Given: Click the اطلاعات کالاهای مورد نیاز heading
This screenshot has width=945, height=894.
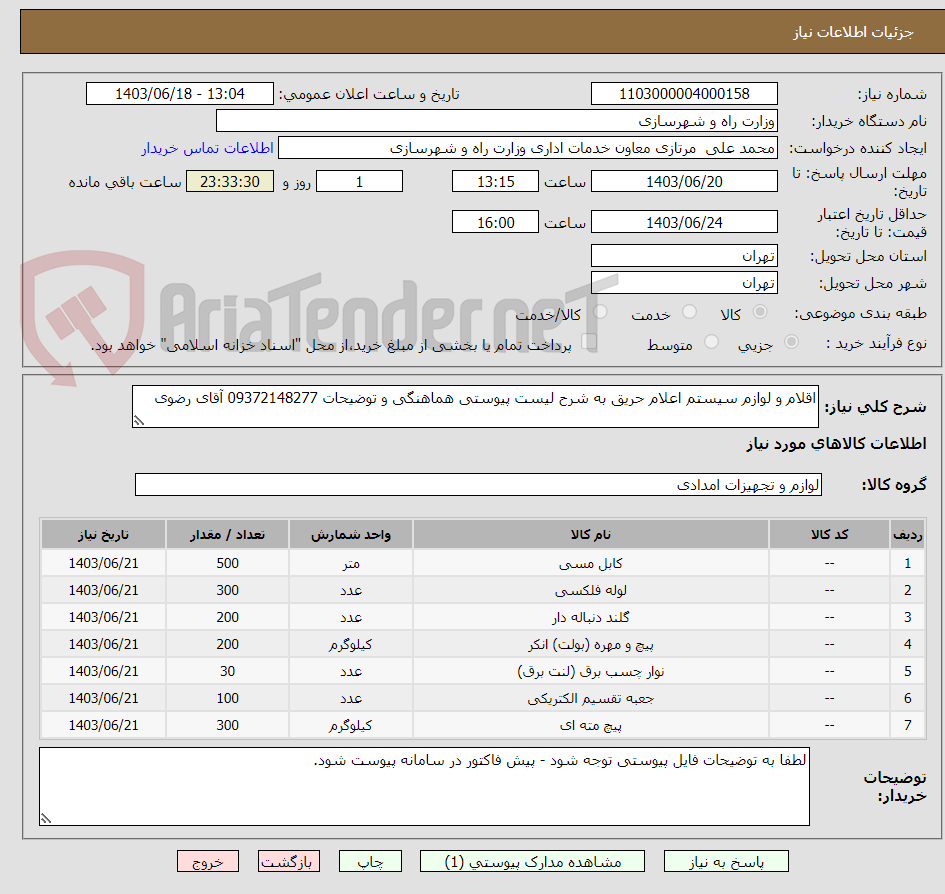Looking at the screenshot, I should pos(836,444).
